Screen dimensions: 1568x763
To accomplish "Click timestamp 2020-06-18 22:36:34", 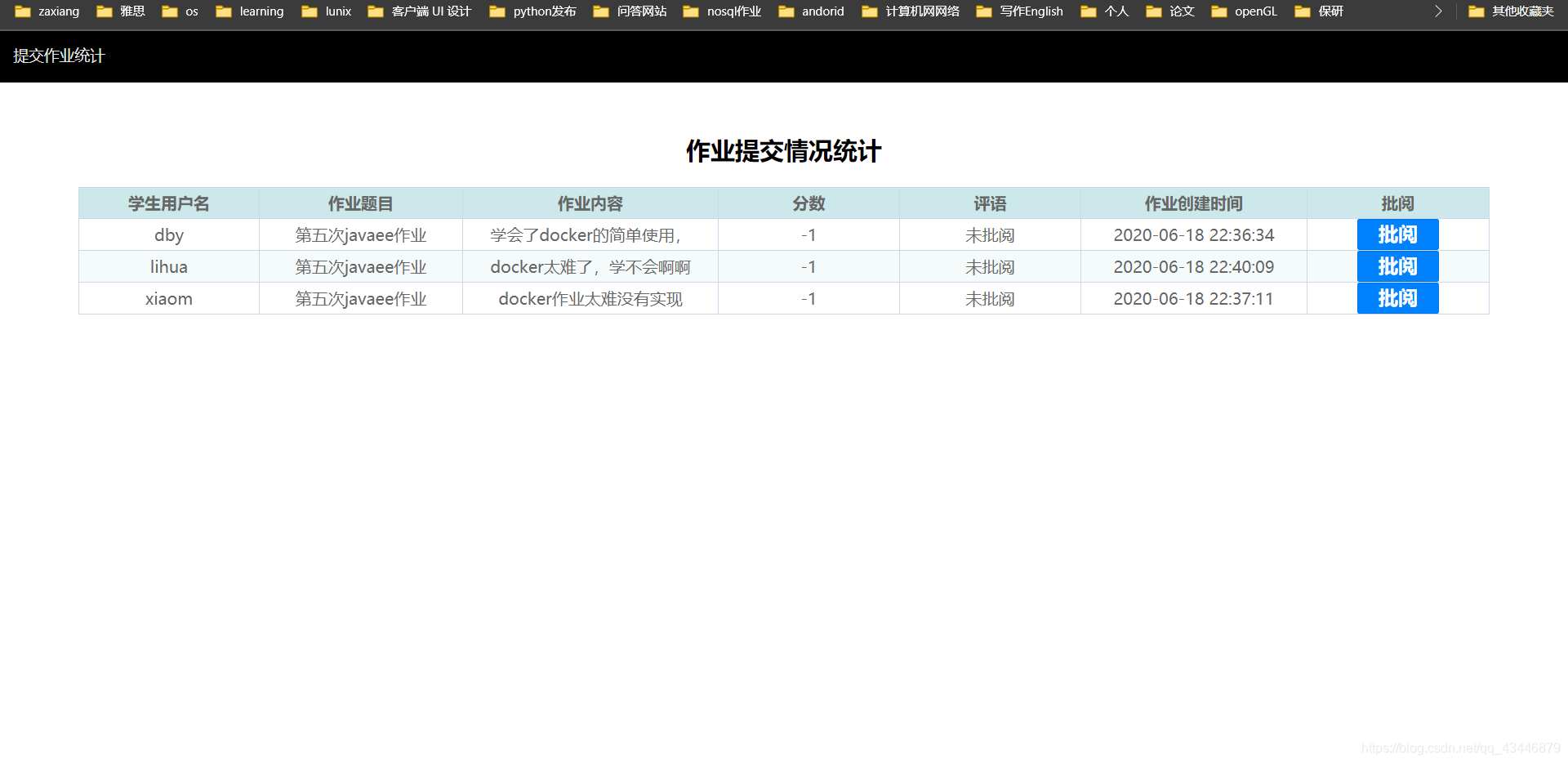I will [1194, 235].
